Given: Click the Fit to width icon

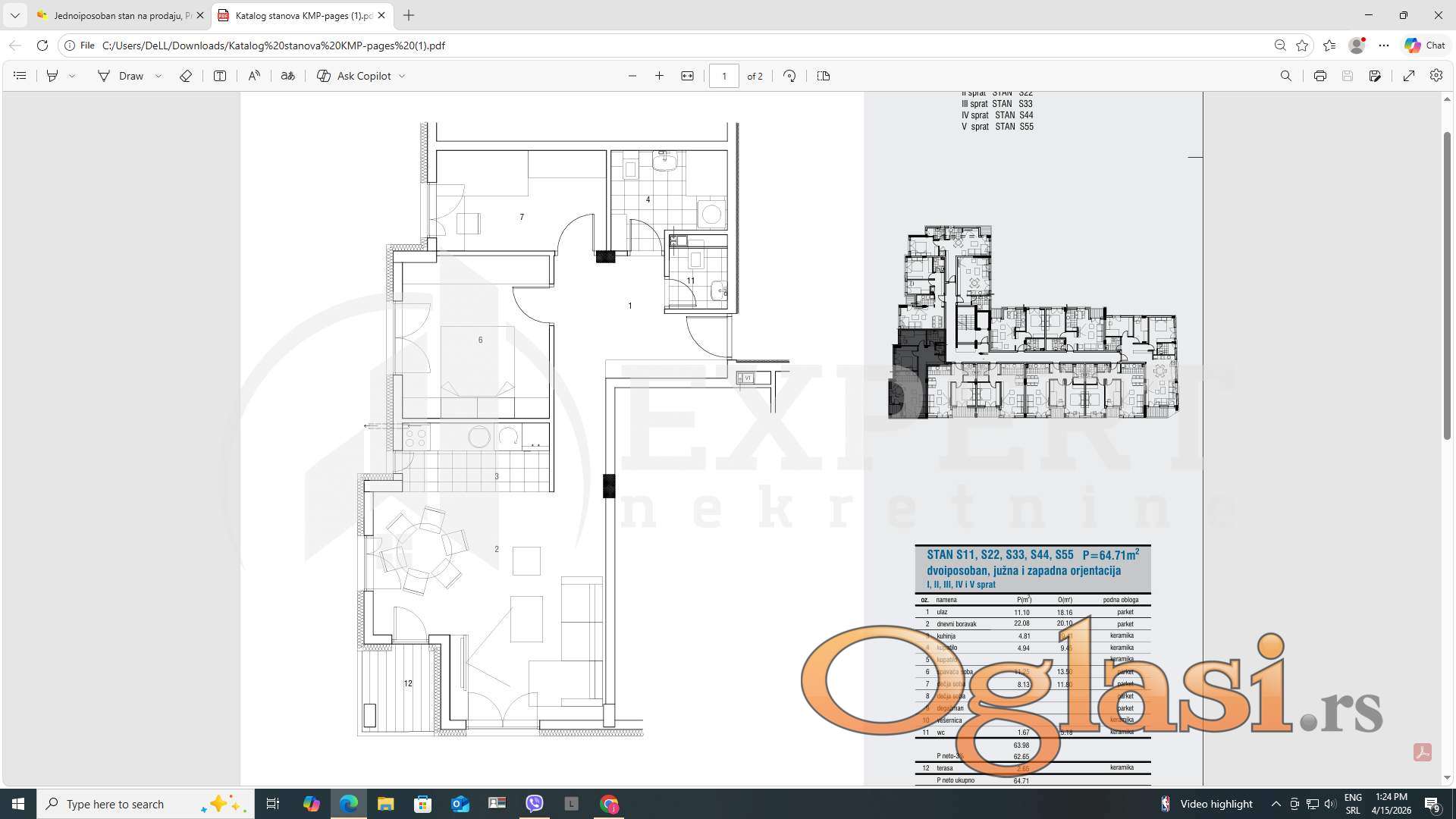Looking at the screenshot, I should point(687,76).
